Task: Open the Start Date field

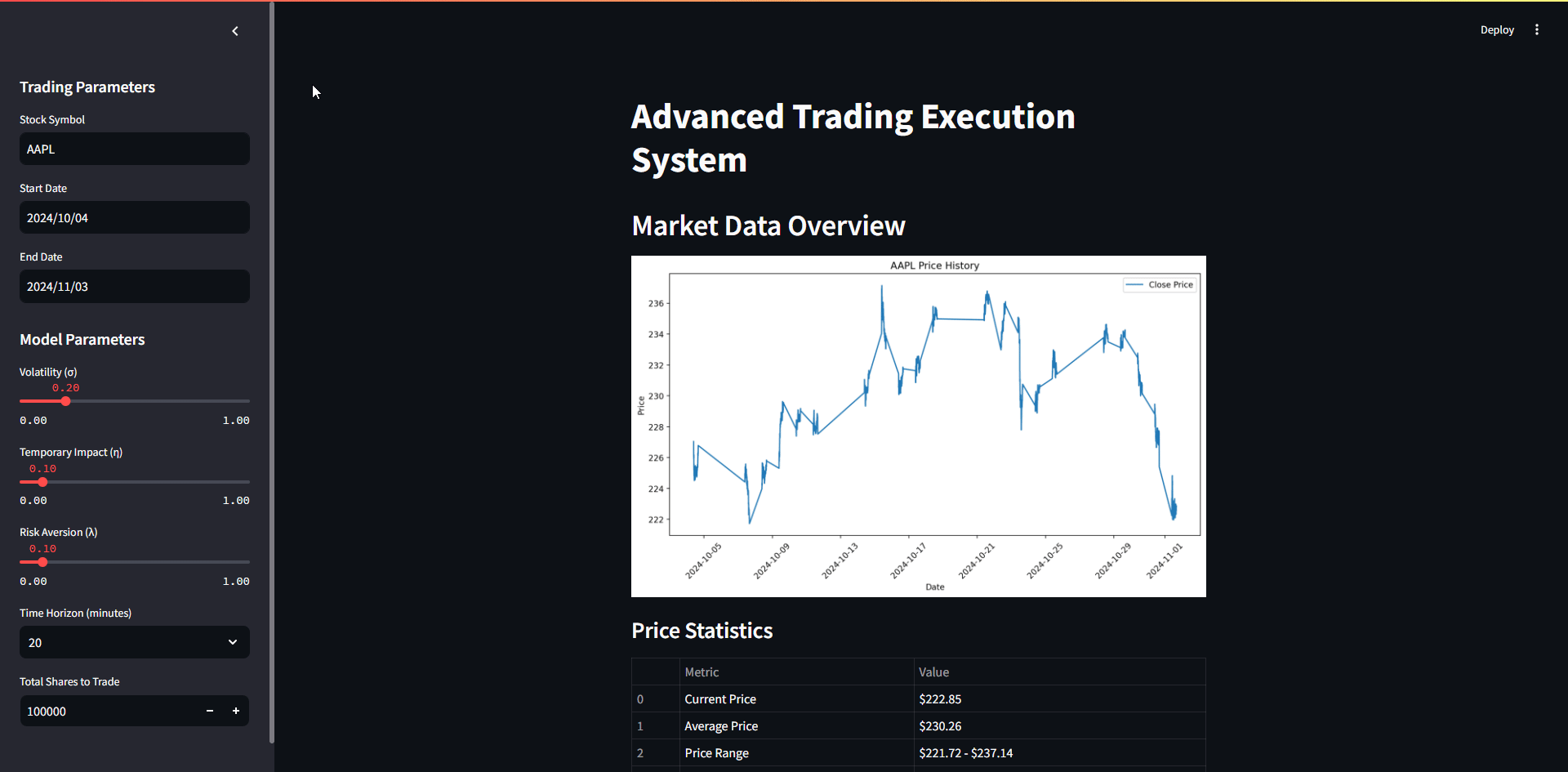Action: [x=134, y=217]
